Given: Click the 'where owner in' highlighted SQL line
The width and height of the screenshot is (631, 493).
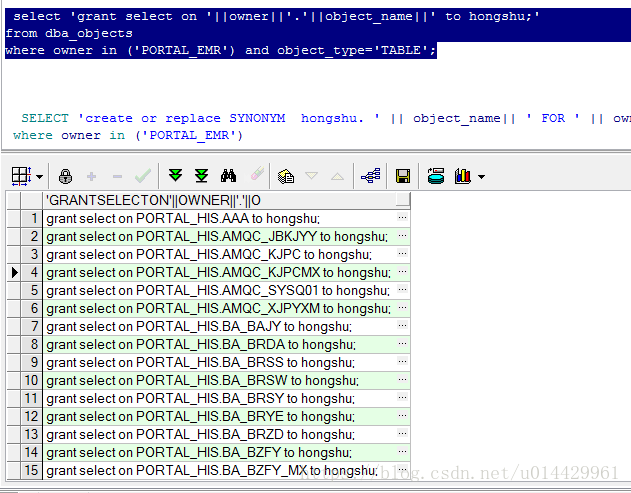Looking at the screenshot, I should pos(221,50).
